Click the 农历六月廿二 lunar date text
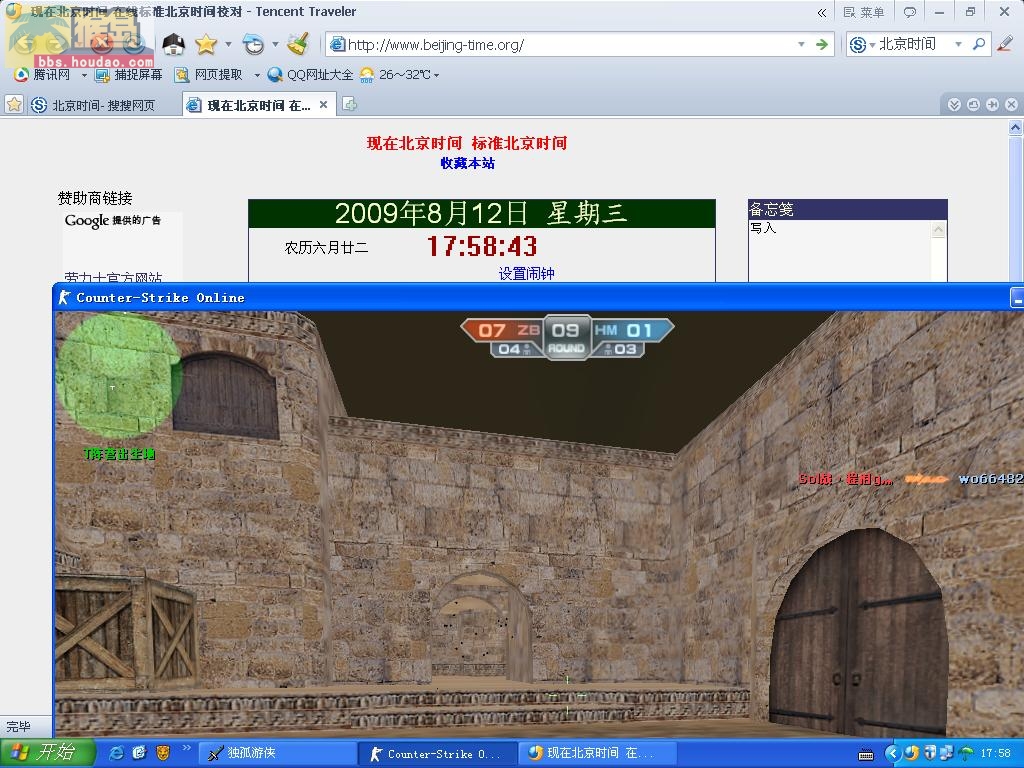1024x768 pixels. click(327, 248)
